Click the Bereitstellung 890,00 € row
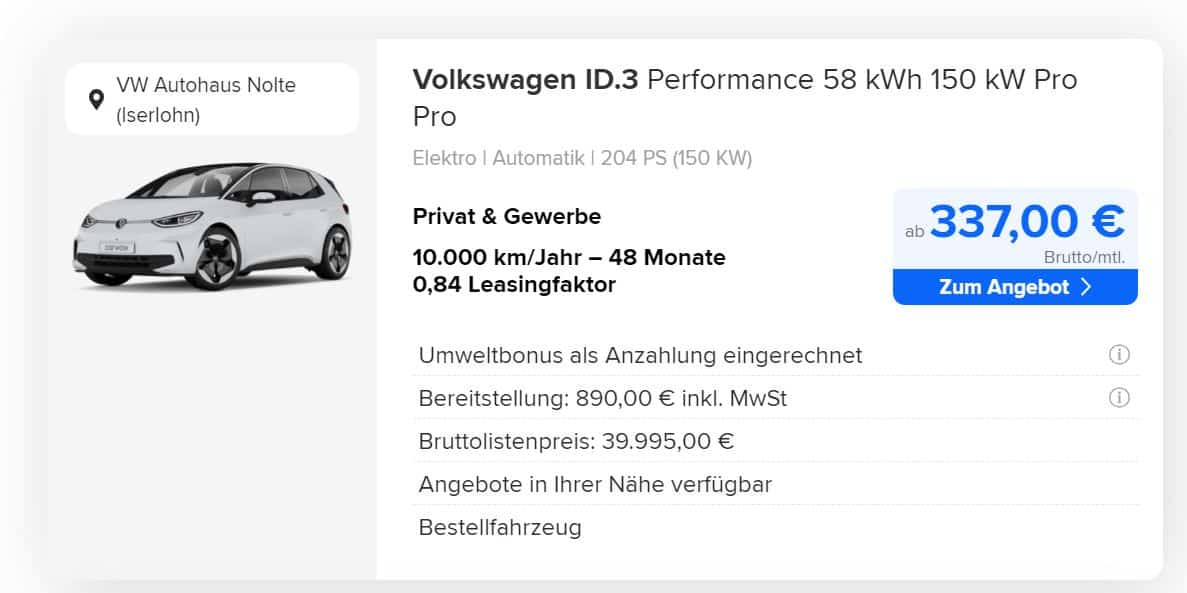 click(x=776, y=398)
